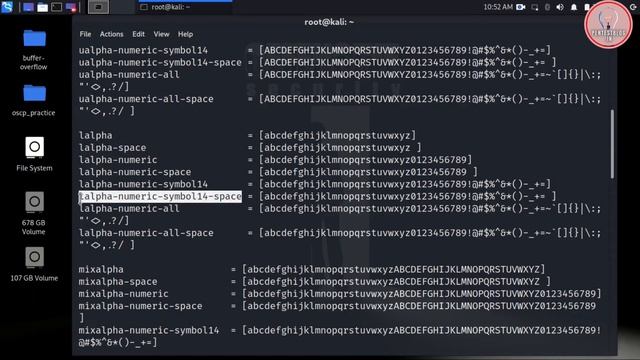Click the final line @#$%^&*()-_+=]
This screenshot has height=360, width=640.
tap(118, 342)
